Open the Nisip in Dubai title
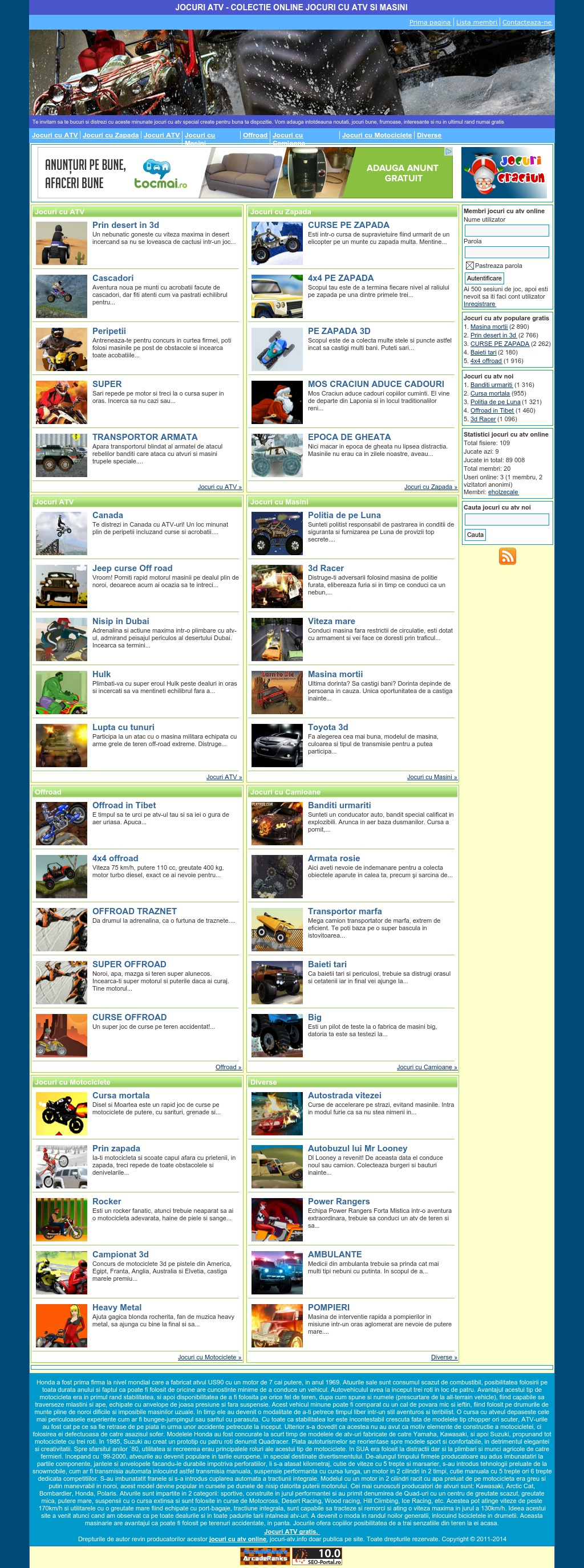 click(120, 621)
